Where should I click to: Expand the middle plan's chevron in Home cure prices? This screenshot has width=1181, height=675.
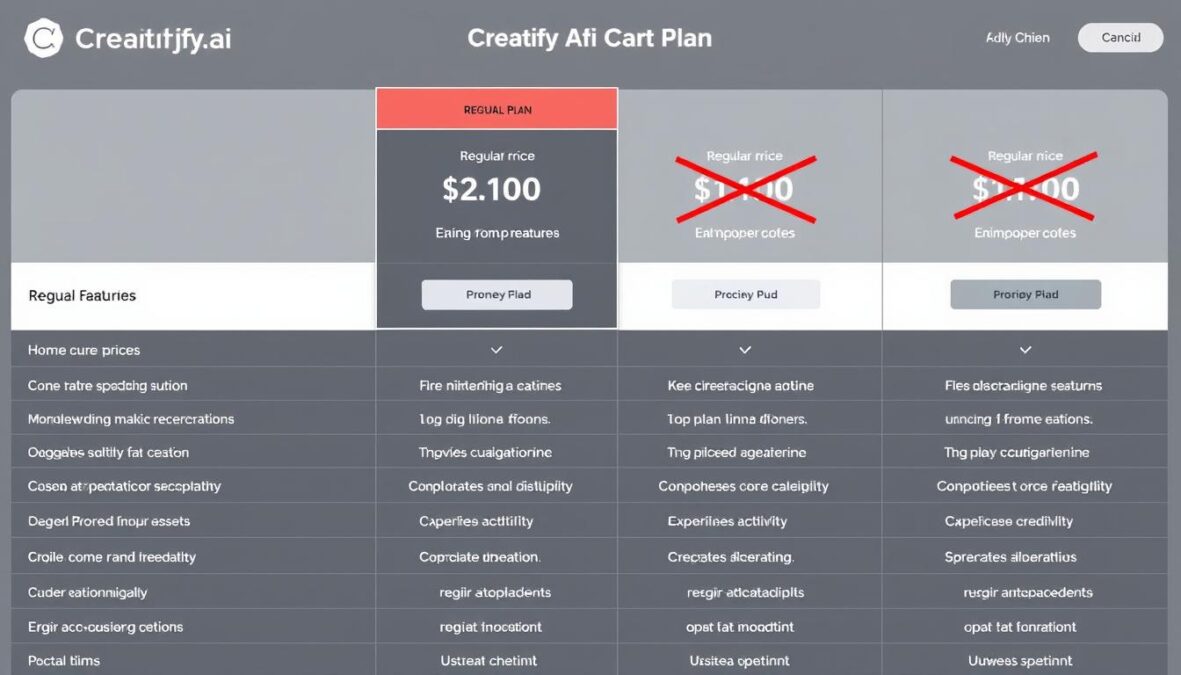point(745,350)
